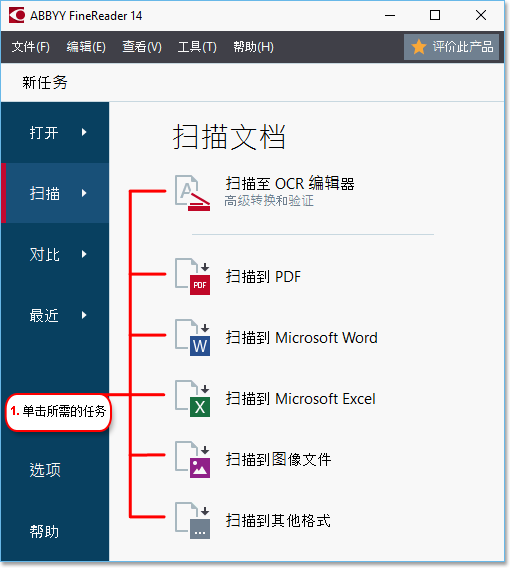Expand the 打开 sidebar arrow
This screenshot has width=513, height=570.
(84, 132)
